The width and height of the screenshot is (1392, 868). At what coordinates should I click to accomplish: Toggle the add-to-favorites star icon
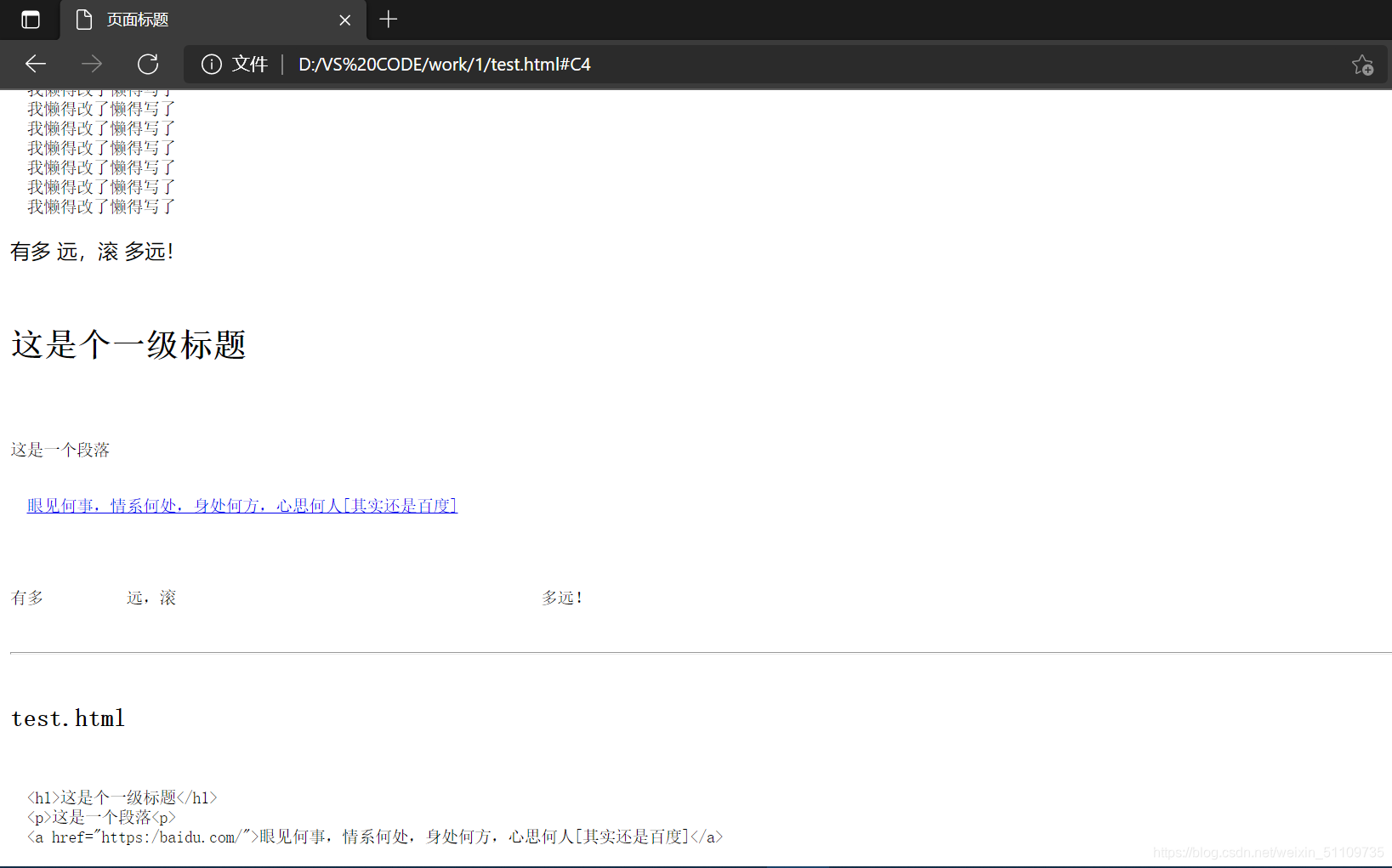click(x=1362, y=65)
